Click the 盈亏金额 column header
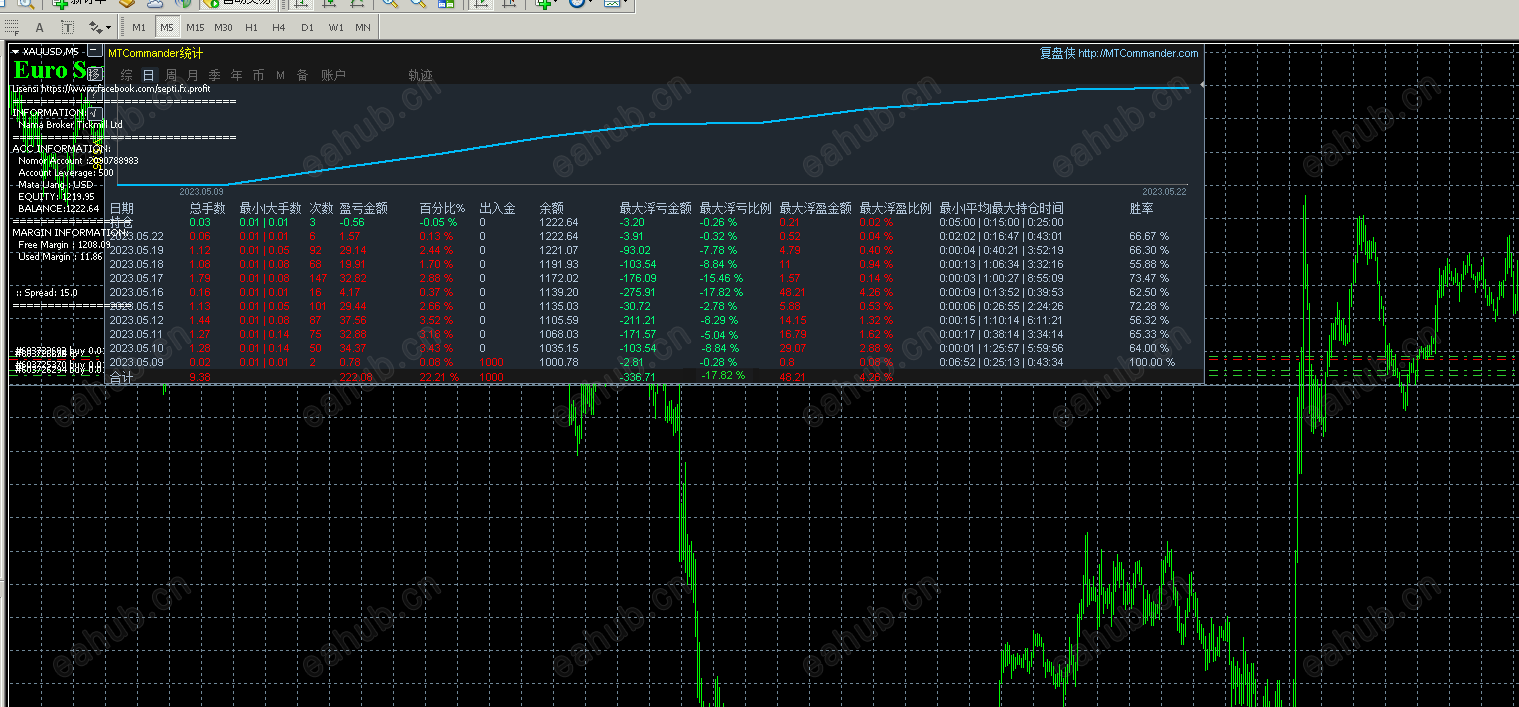 coord(364,208)
